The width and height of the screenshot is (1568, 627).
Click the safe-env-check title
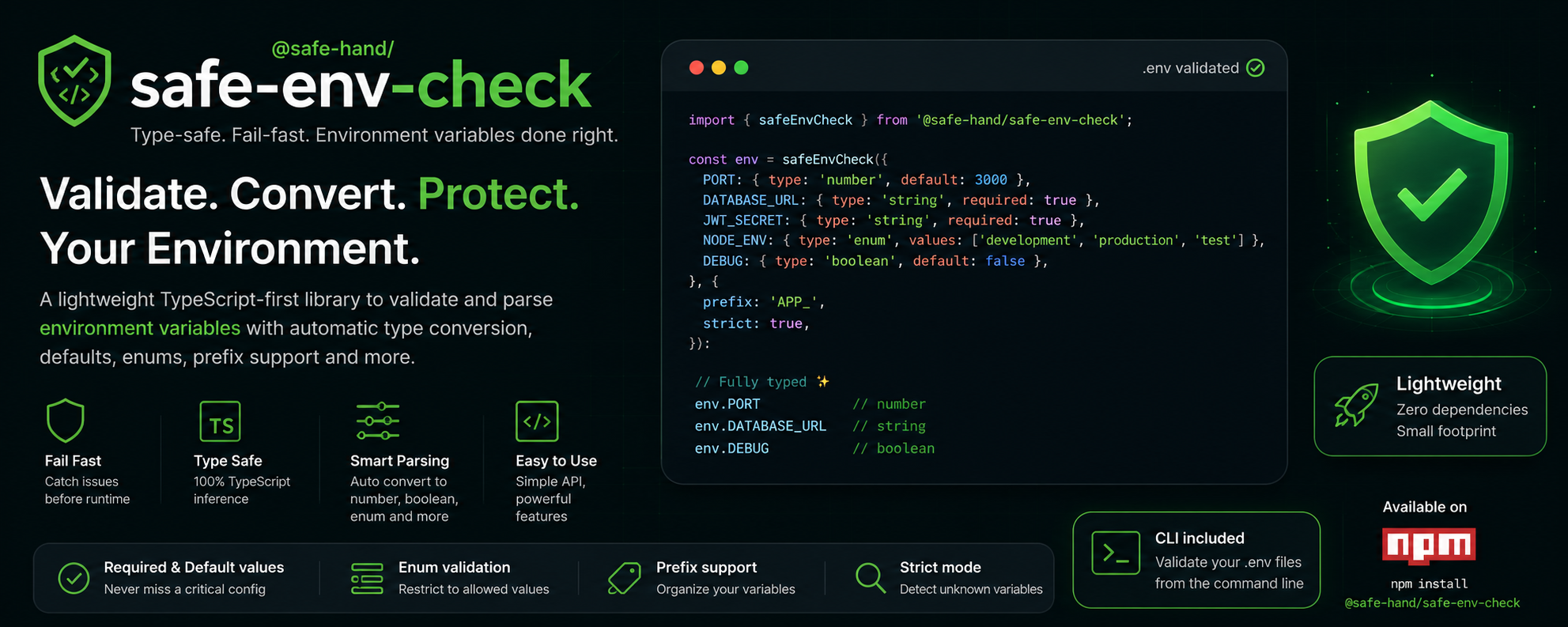click(361, 85)
